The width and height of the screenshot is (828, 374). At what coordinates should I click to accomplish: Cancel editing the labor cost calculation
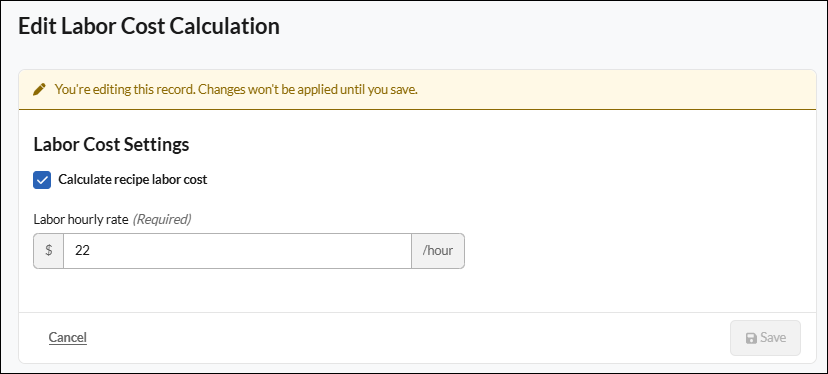(68, 338)
